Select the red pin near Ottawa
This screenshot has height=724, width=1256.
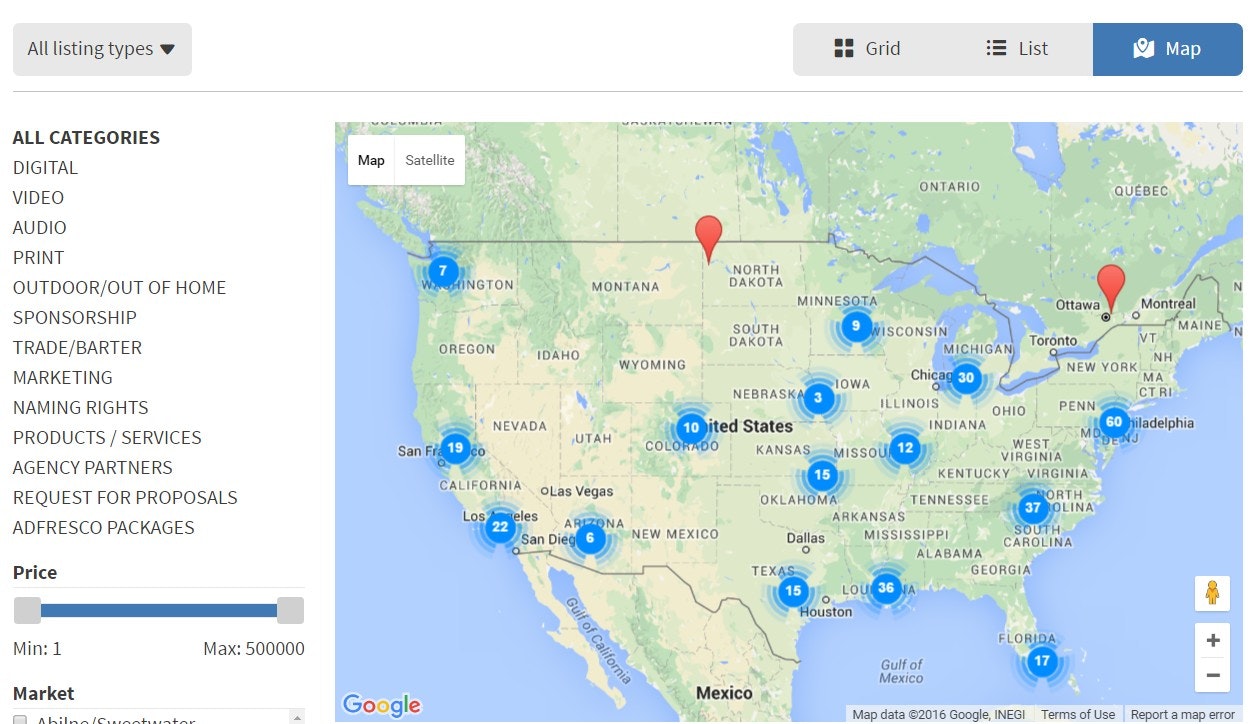tap(1110, 288)
